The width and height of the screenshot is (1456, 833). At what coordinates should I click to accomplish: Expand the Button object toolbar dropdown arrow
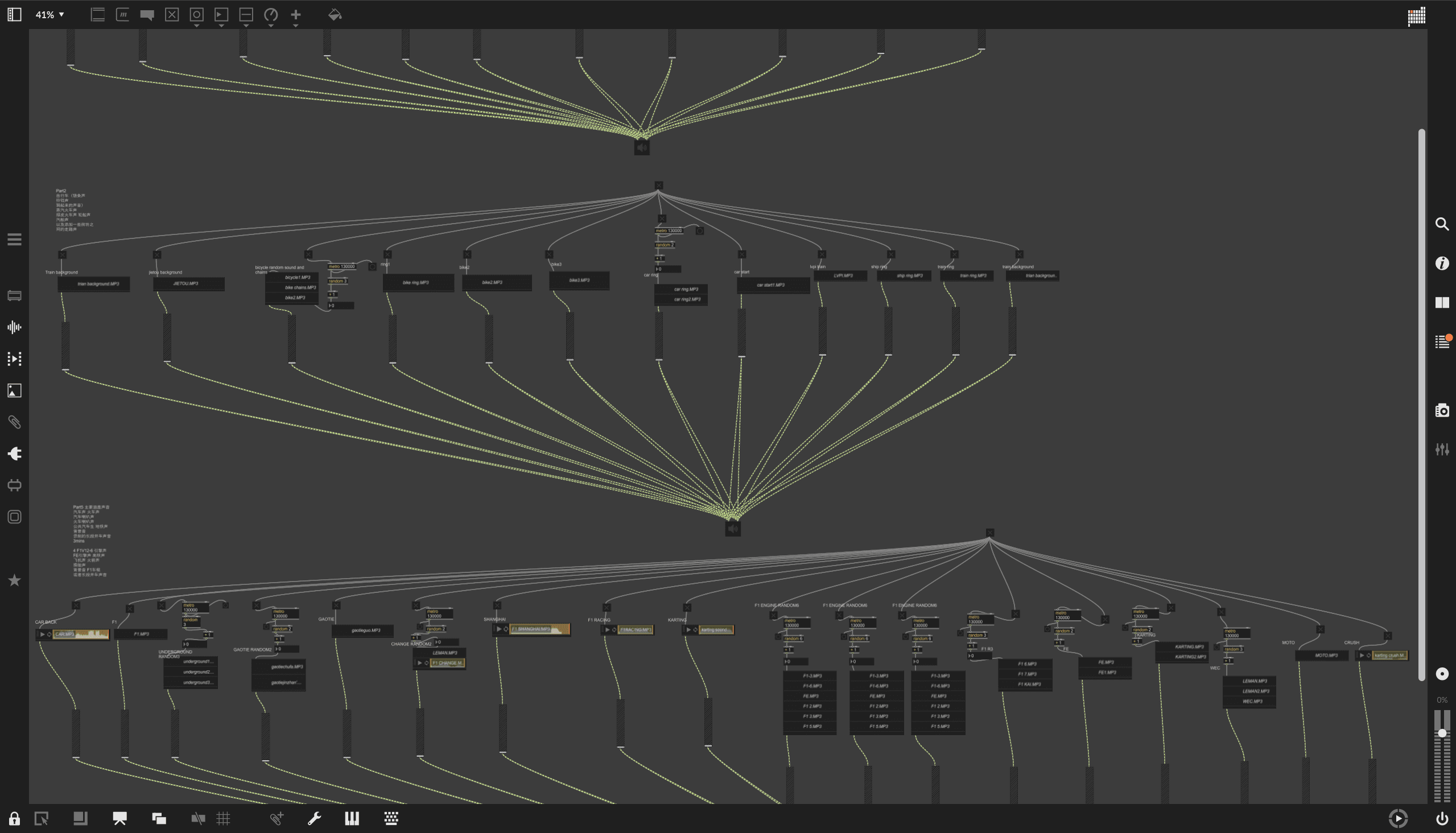click(x=196, y=26)
